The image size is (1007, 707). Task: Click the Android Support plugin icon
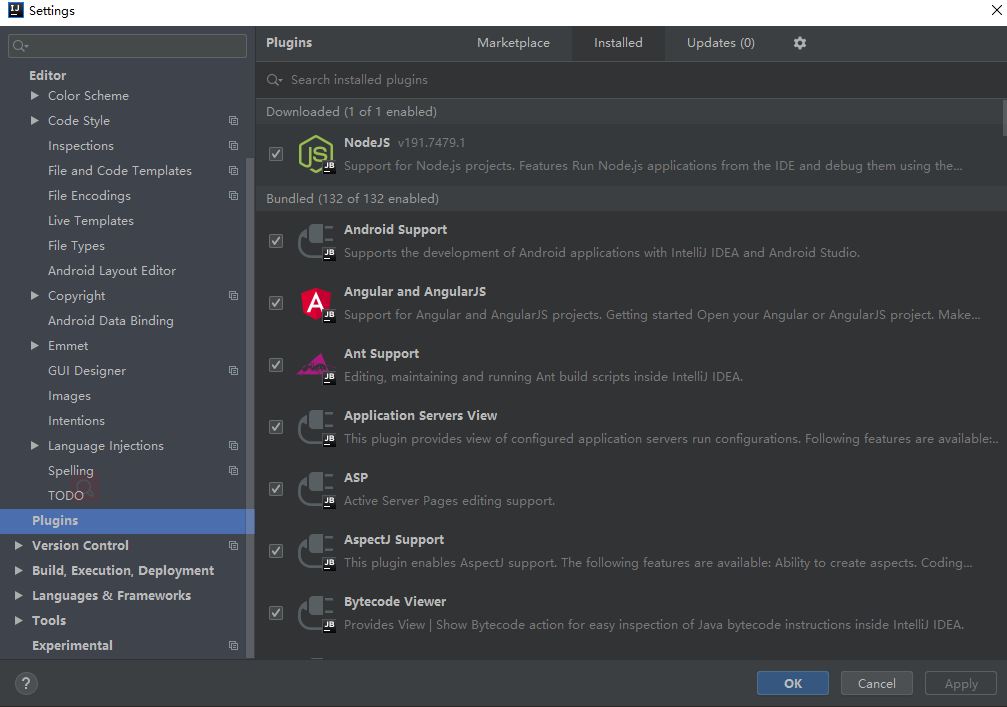317,241
